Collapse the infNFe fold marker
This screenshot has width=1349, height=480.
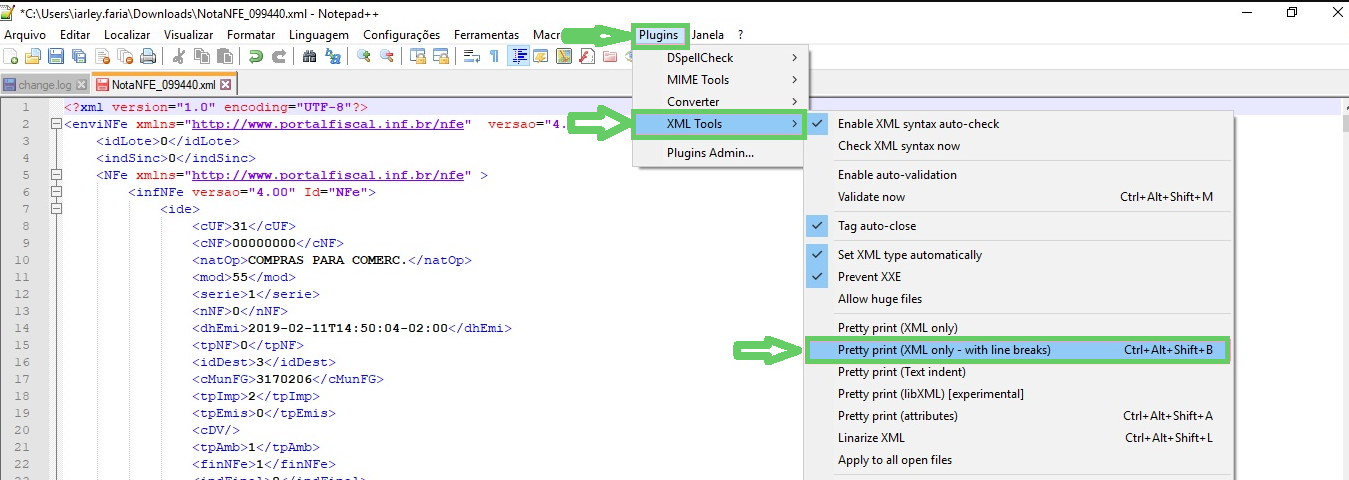pyautogui.click(x=56, y=192)
